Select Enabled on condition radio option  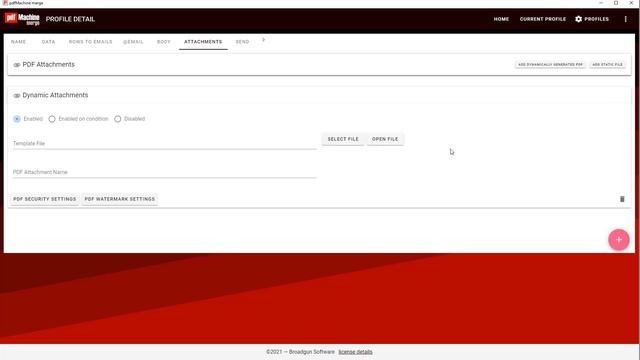pyautogui.click(x=52, y=119)
